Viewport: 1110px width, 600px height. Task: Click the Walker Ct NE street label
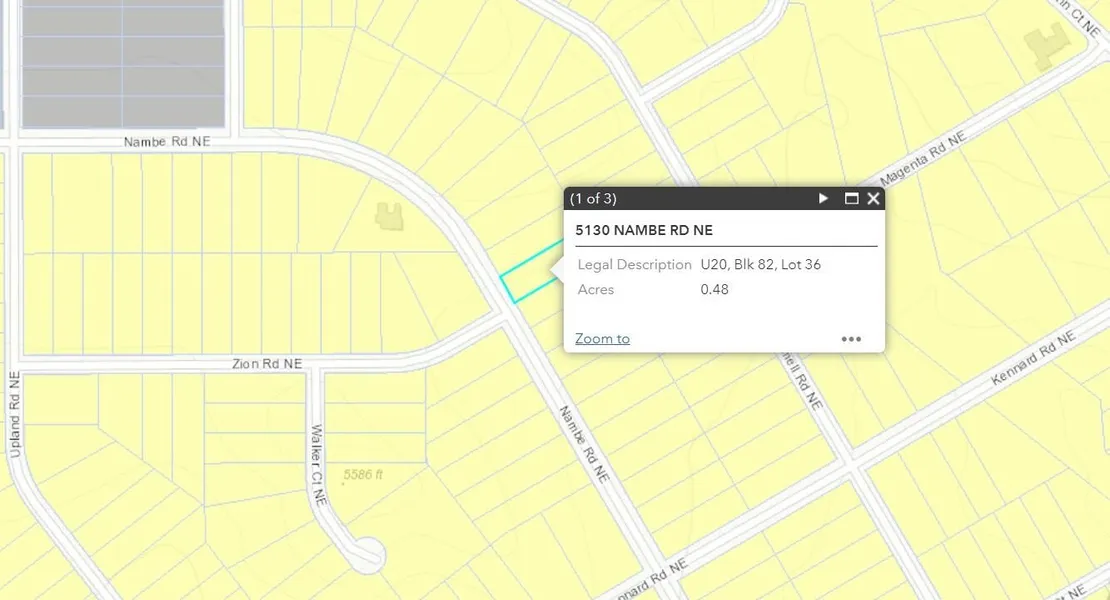[x=318, y=465]
